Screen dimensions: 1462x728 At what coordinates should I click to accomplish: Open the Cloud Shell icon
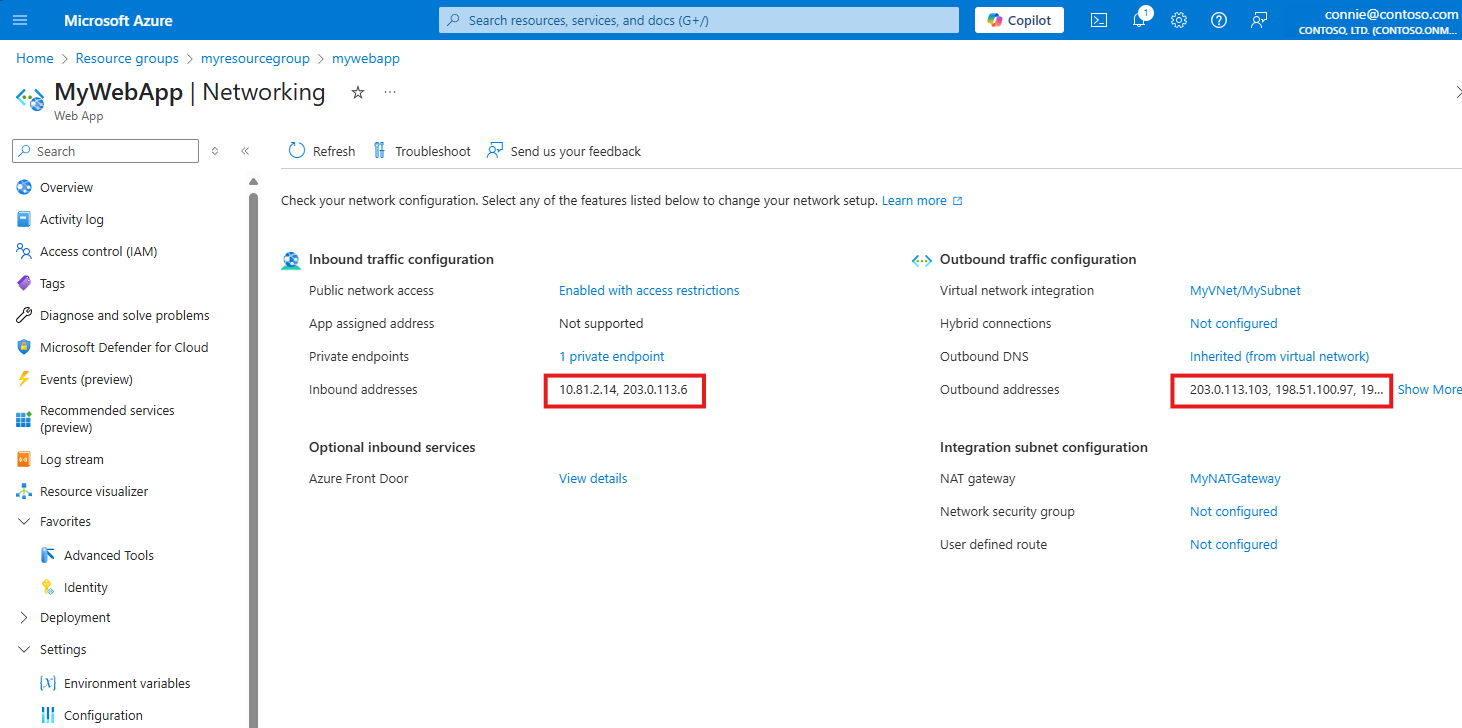click(x=1098, y=20)
